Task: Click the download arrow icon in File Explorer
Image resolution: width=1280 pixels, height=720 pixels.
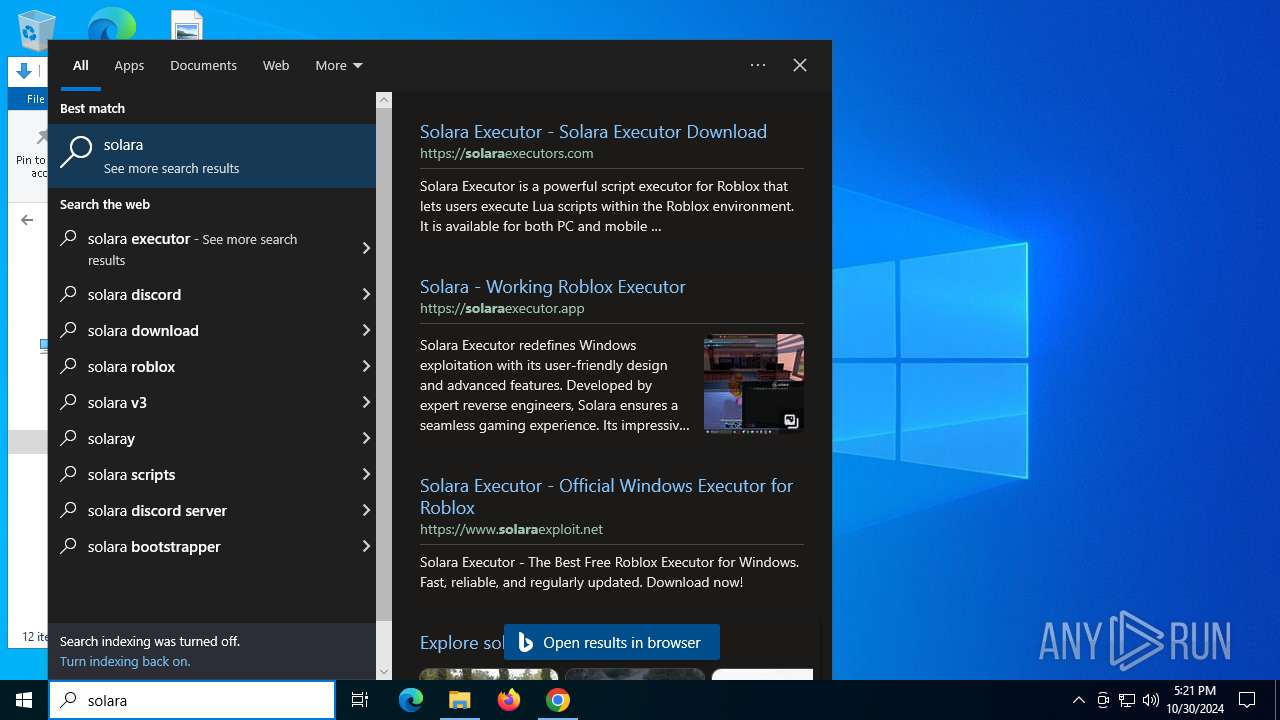Action: 24,71
